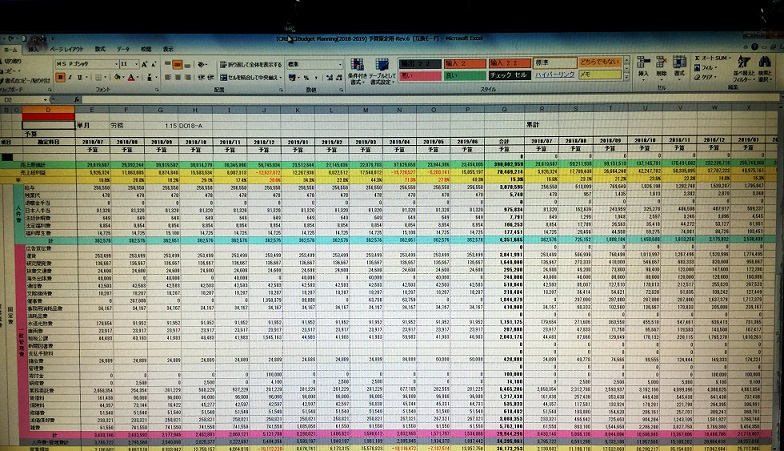Apply yellow メモ style swatch
784x451 pixels.
click(x=600, y=74)
